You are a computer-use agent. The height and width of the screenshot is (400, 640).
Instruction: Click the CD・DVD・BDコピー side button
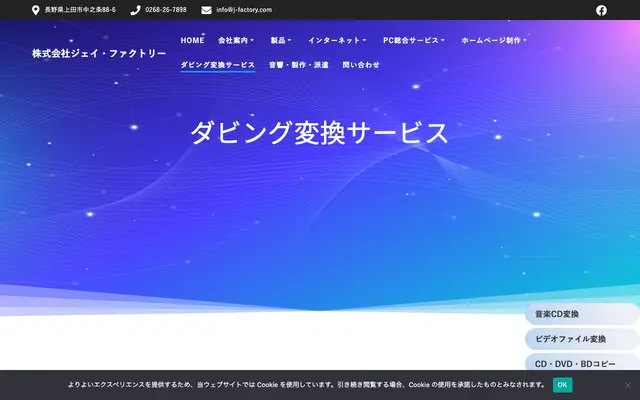(x=582, y=362)
